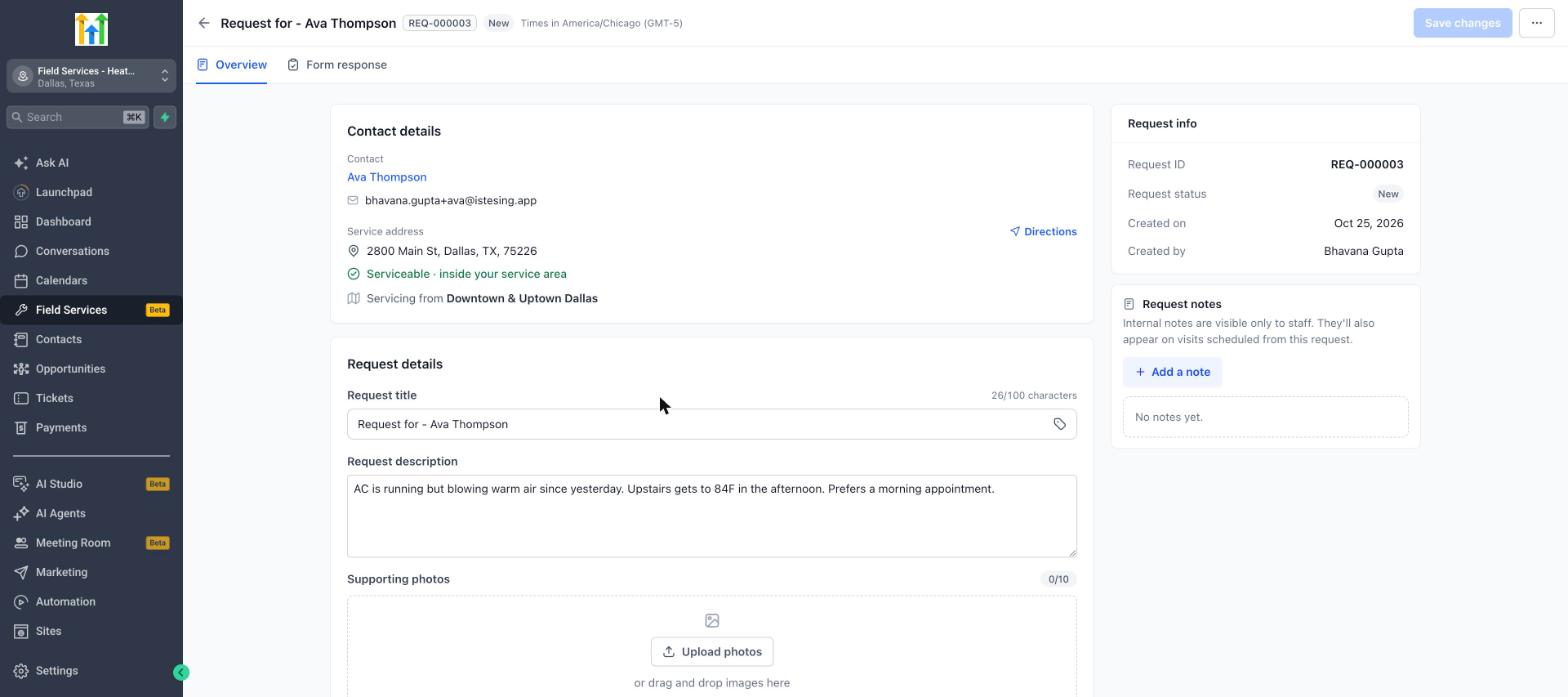Click in the sidebar Search field
Viewport: 1568px width, 697px height.
(x=78, y=117)
